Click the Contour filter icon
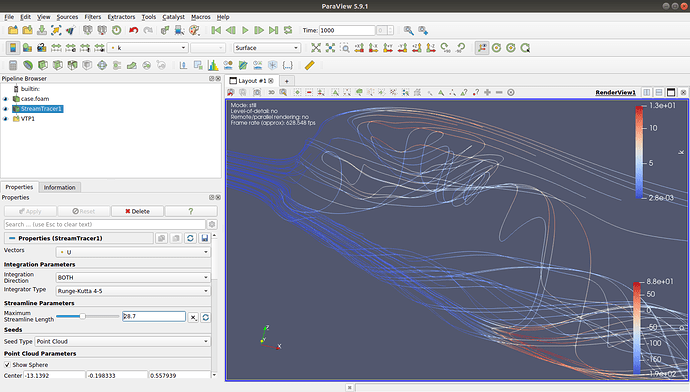The image size is (690, 392). point(28,66)
